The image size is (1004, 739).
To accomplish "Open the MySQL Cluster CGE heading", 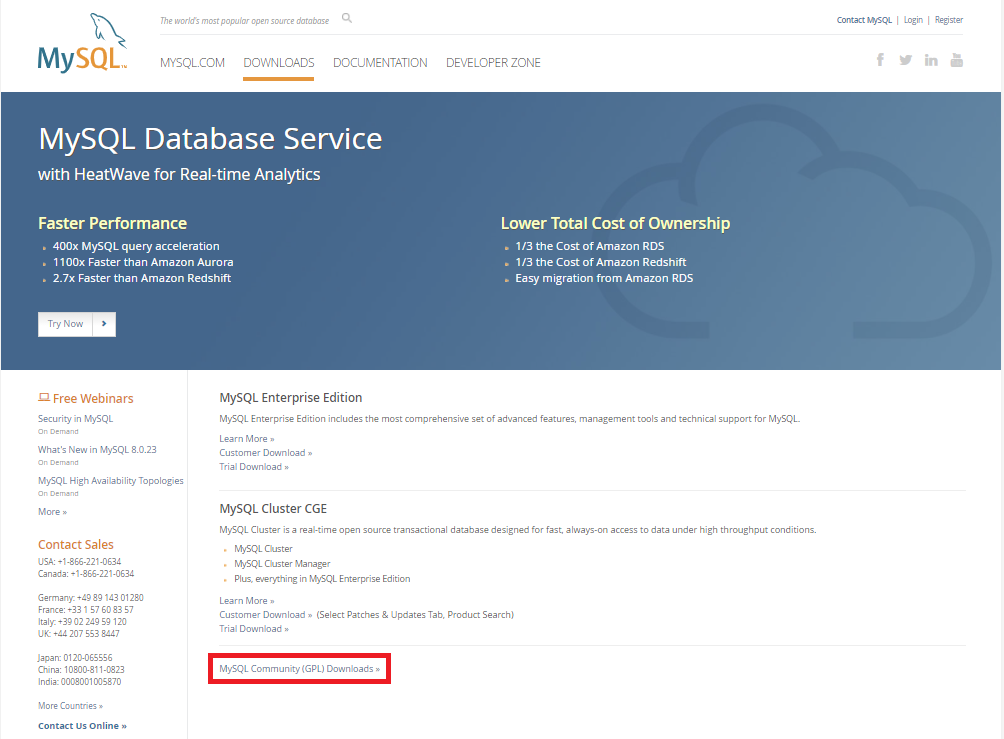I will 273,508.
